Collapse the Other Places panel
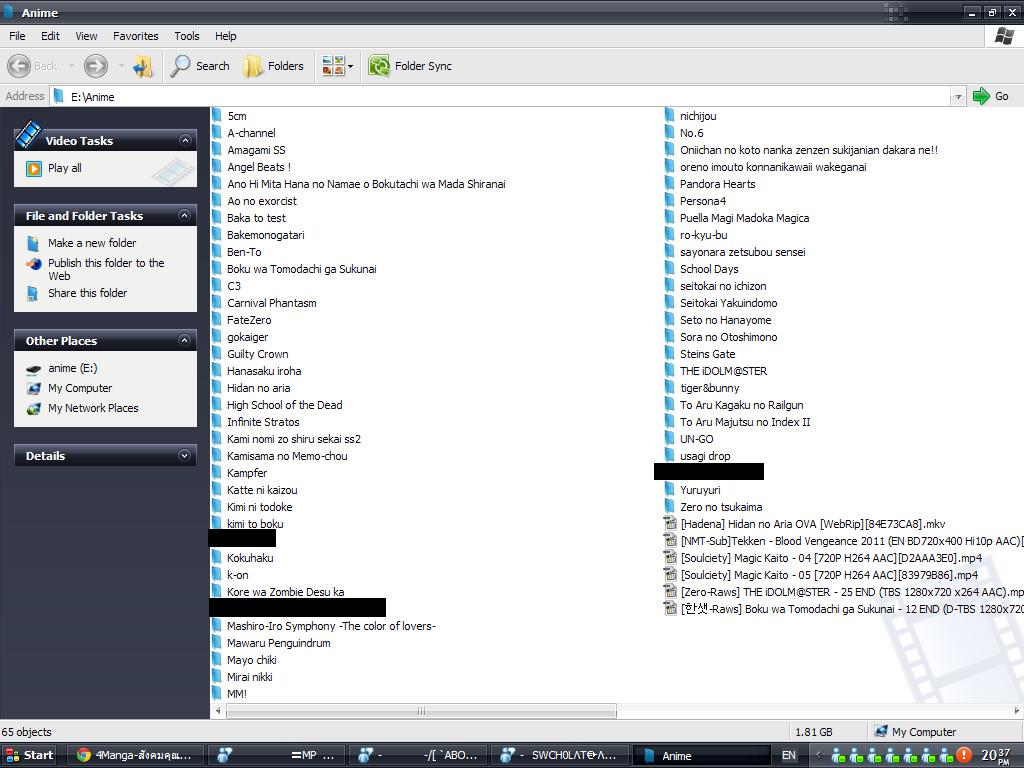Screen dimensions: 1024x768 click(x=185, y=340)
